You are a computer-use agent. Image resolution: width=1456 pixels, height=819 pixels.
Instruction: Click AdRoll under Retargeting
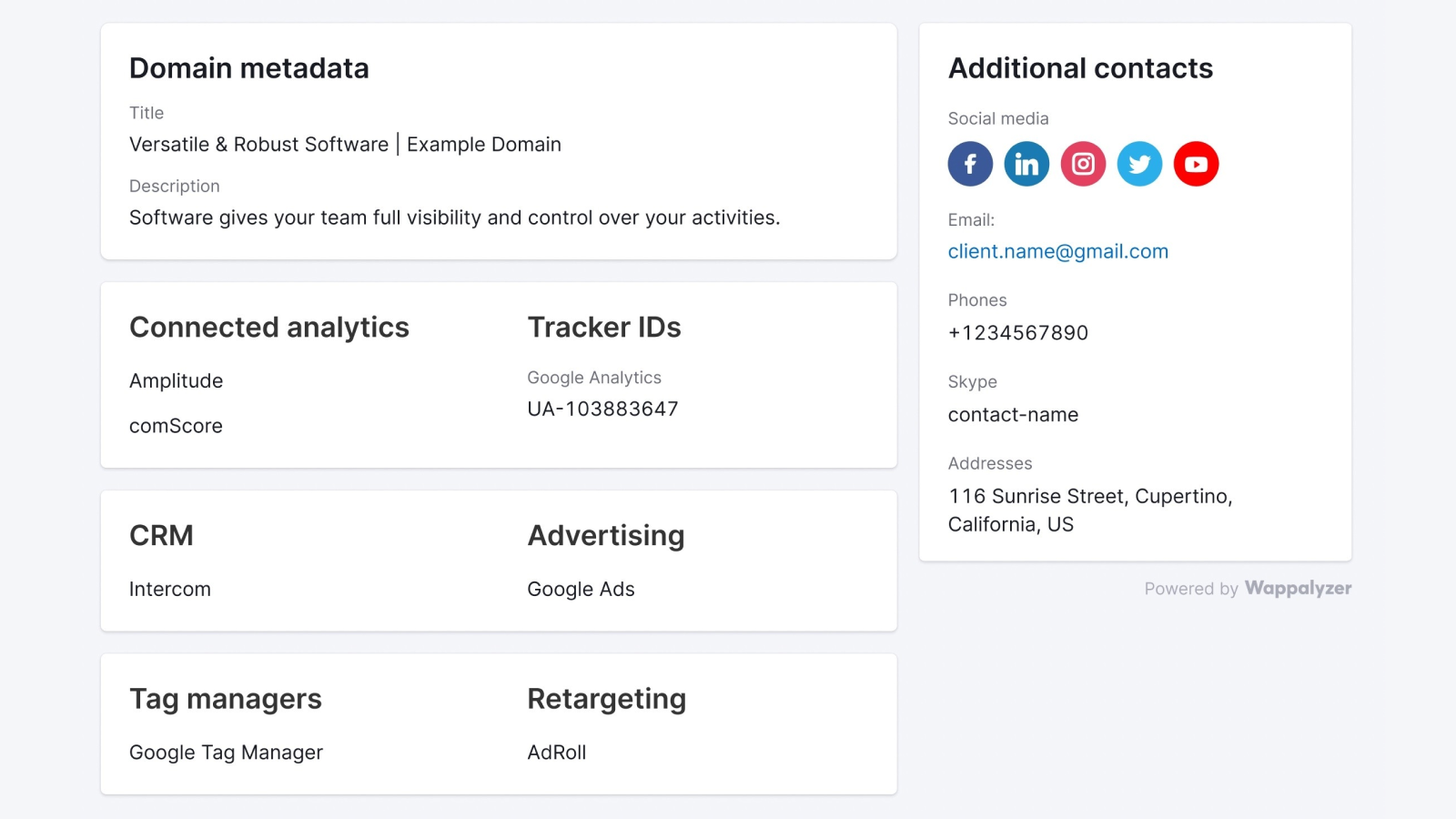point(557,752)
